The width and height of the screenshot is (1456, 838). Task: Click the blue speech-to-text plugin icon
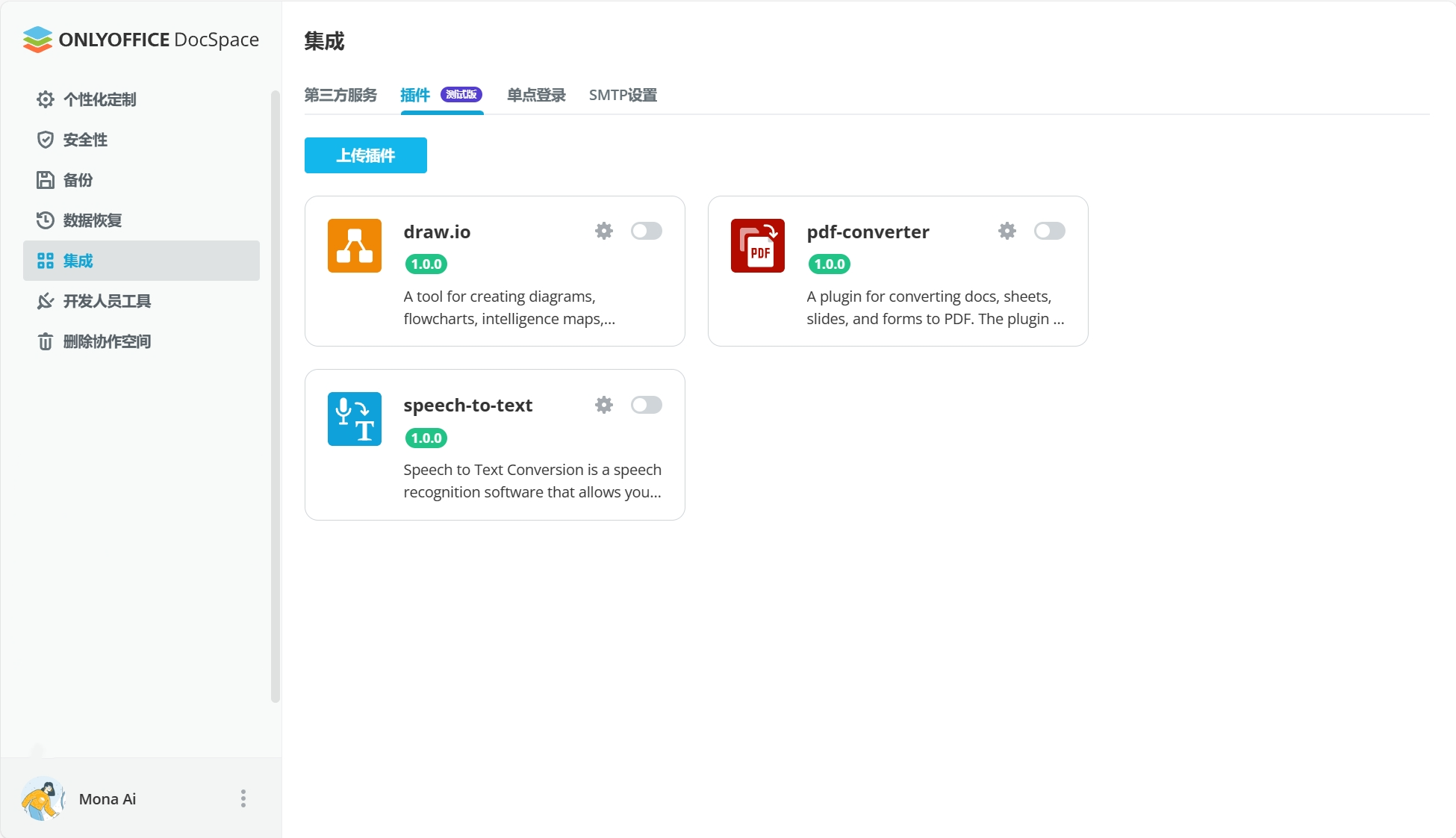click(x=355, y=419)
